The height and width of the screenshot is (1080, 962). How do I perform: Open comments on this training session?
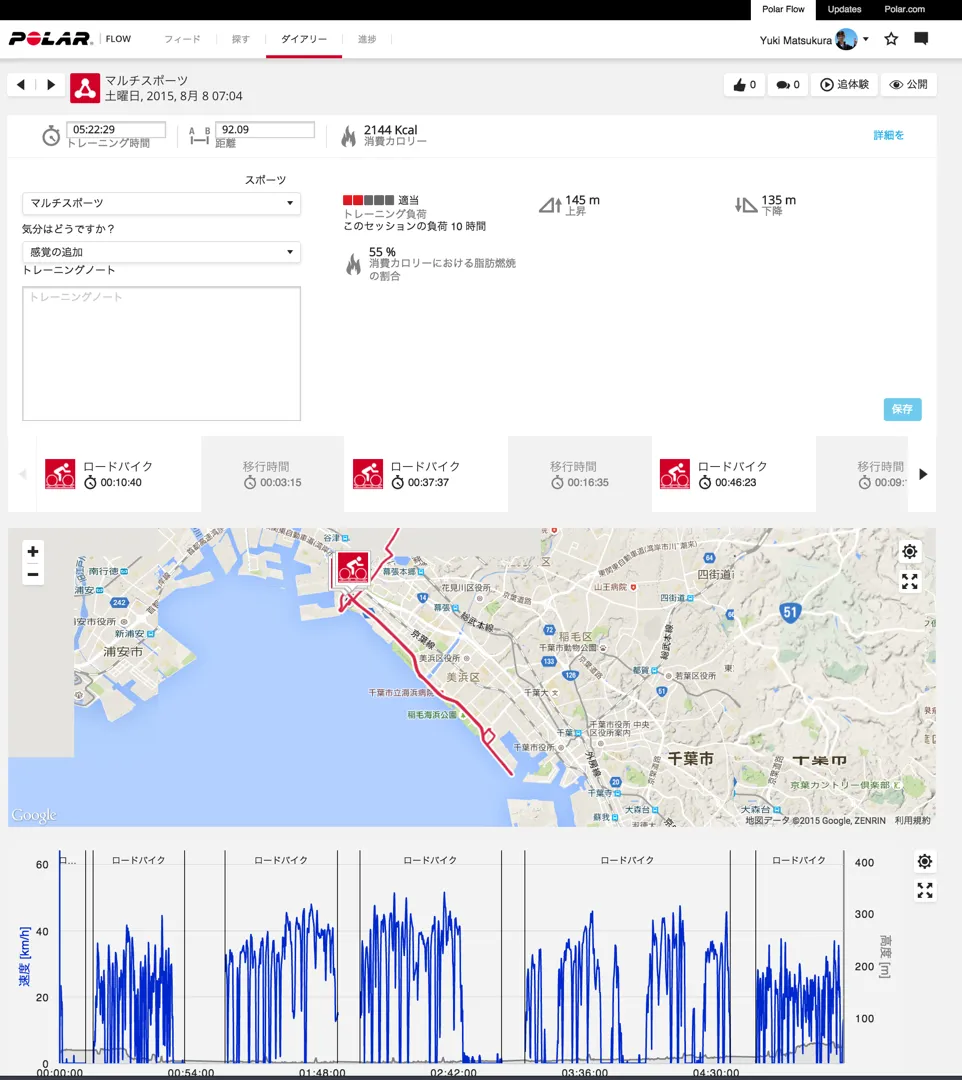point(788,85)
